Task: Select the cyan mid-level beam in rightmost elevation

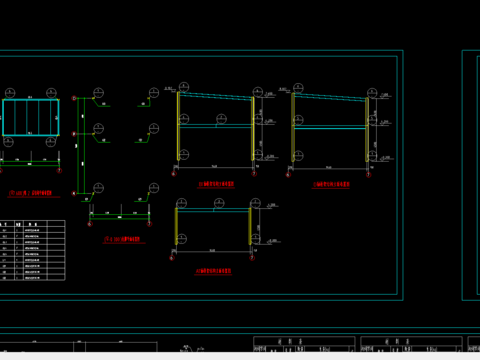Action: [330, 127]
